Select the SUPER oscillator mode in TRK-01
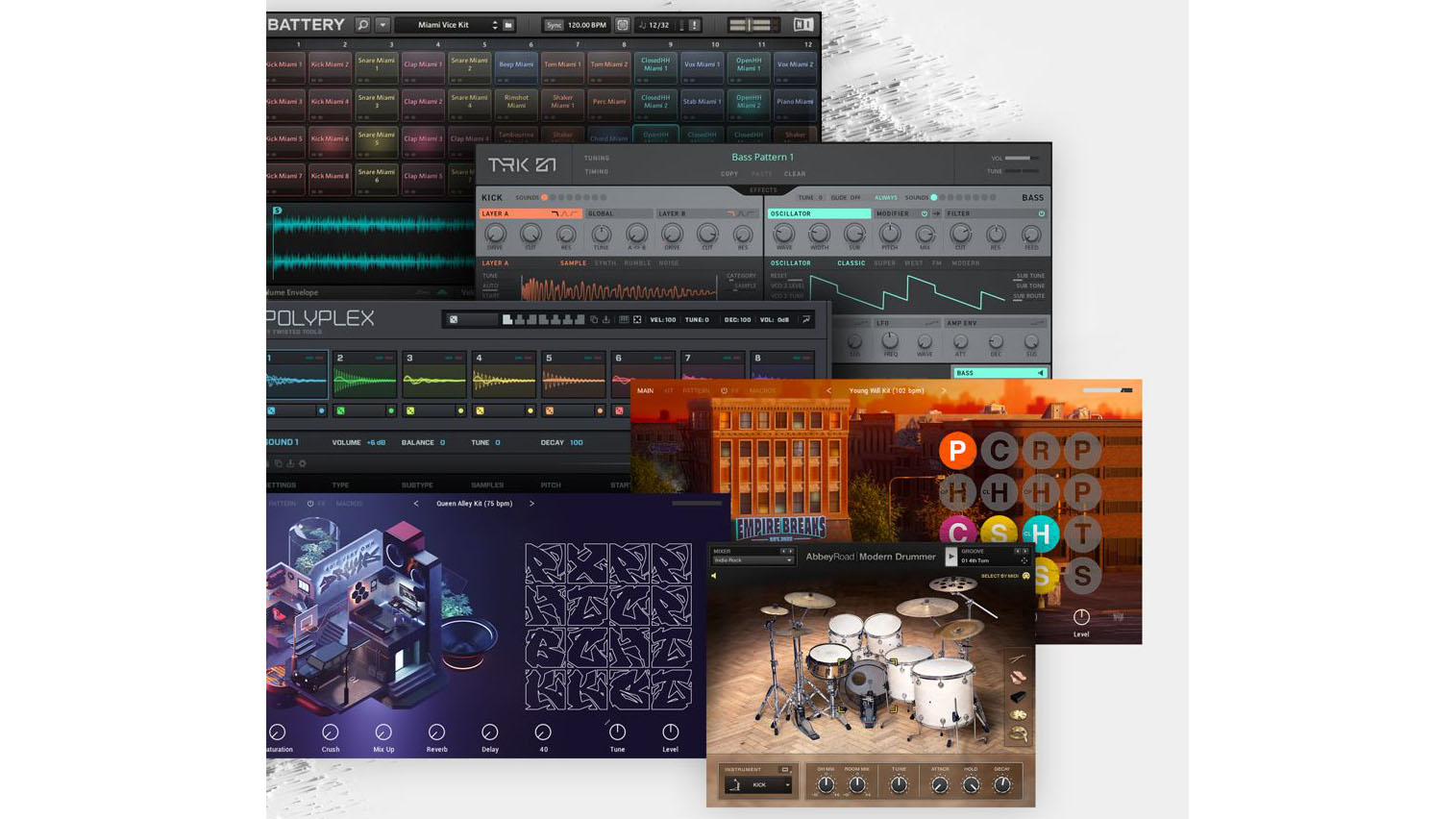Image resolution: width=1456 pixels, height=819 pixels. point(884,263)
